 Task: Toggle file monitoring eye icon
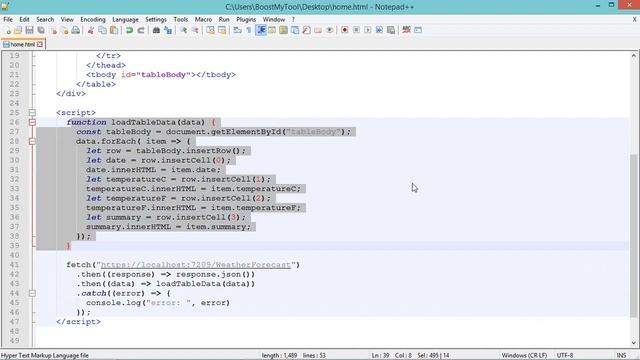pos(329,30)
